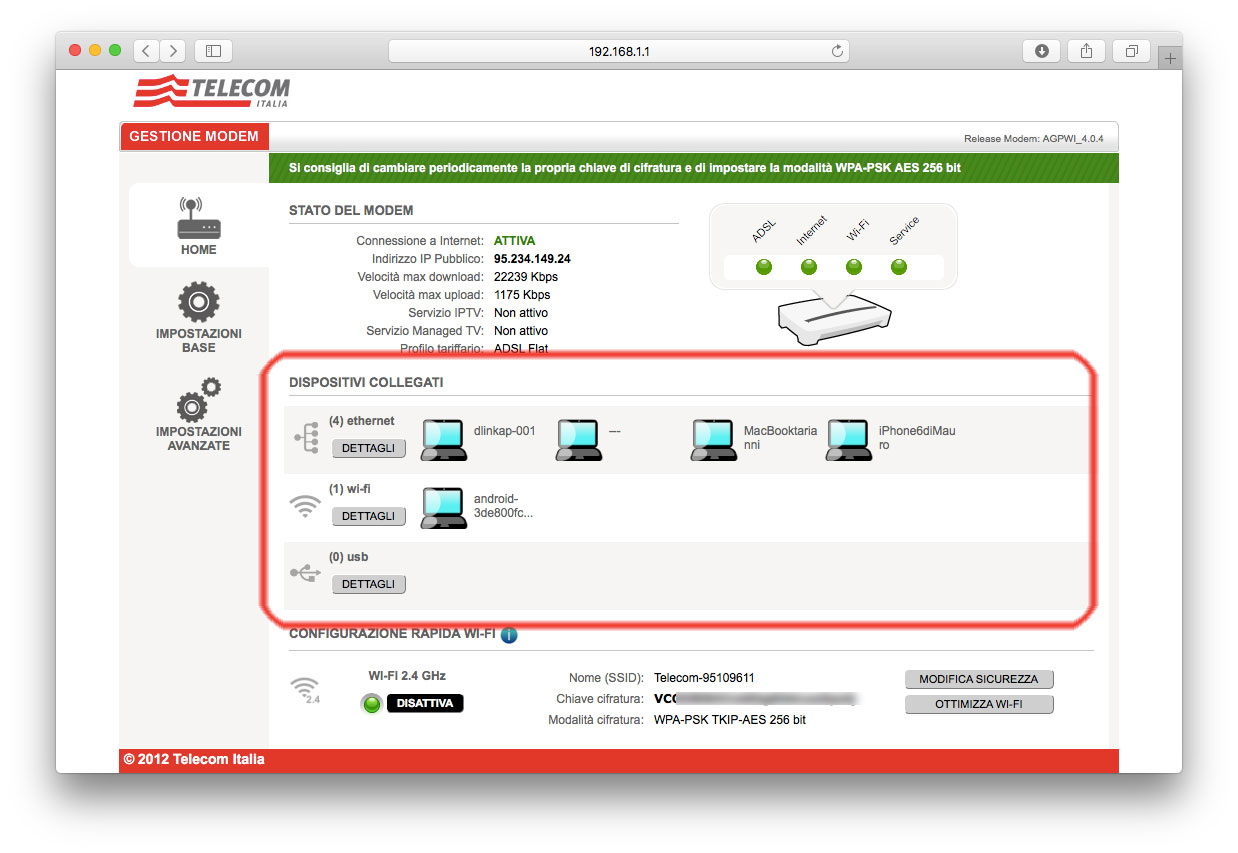Click download speed 22239 Kbps
The width and height of the screenshot is (1238, 853).
coord(526,277)
